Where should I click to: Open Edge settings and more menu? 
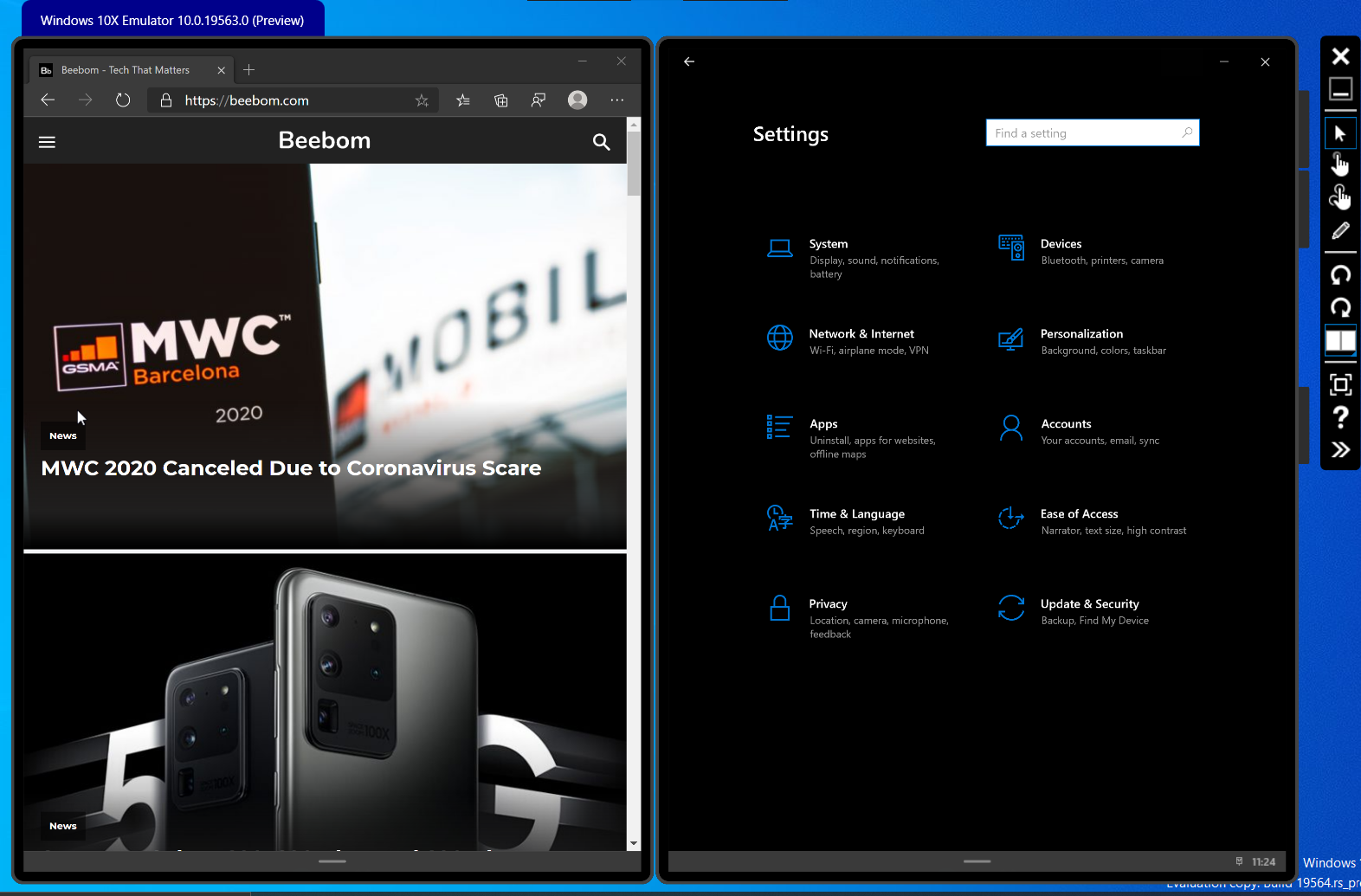coord(616,100)
